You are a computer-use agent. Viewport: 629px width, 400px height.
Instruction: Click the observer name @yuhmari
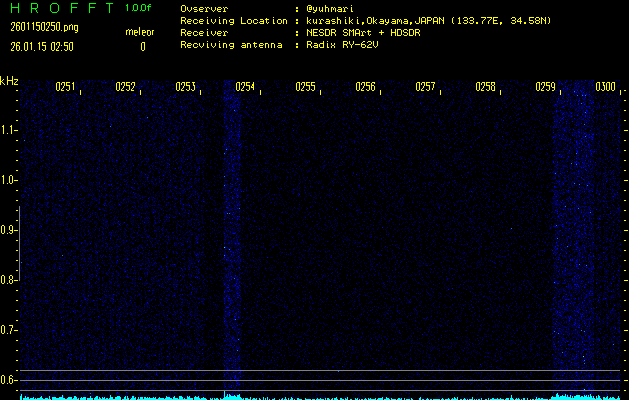click(x=330, y=9)
